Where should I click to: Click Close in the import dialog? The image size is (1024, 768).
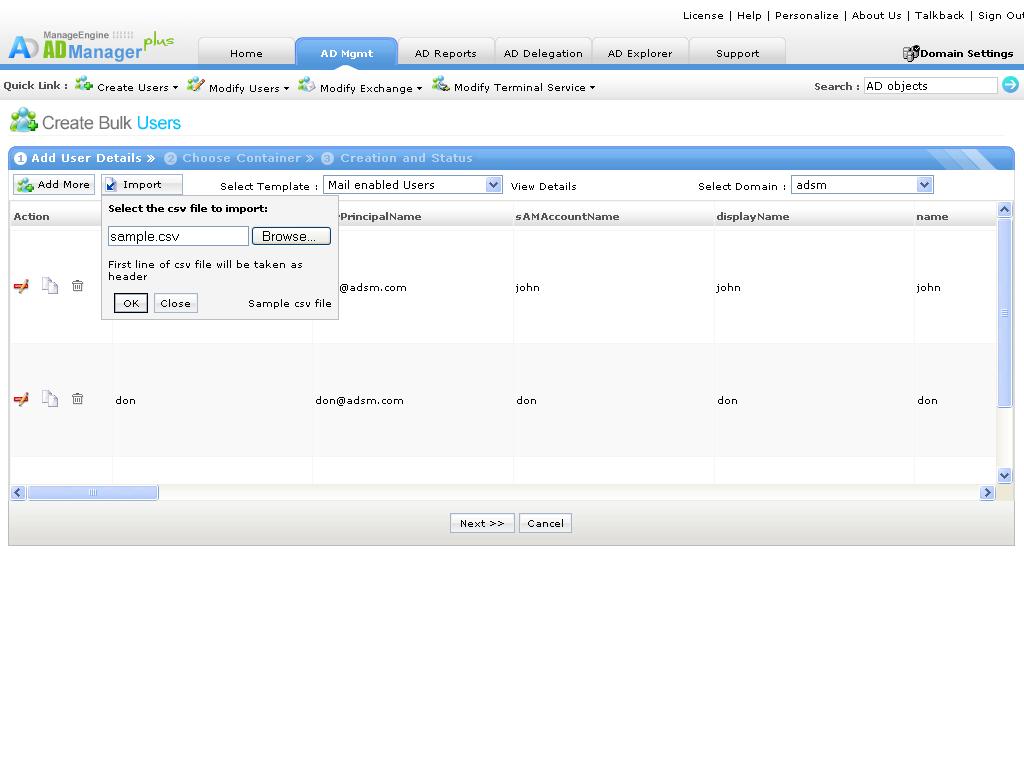point(176,303)
